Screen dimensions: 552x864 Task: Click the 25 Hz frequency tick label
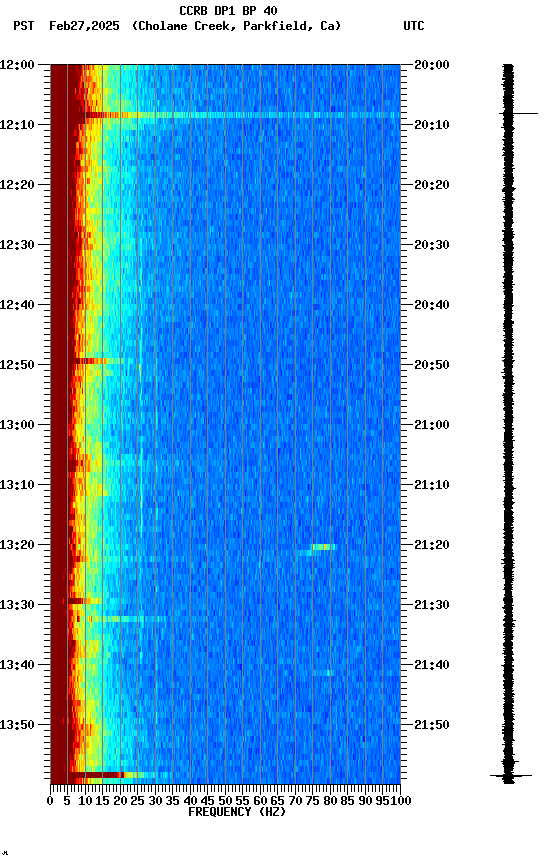[x=137, y=801]
